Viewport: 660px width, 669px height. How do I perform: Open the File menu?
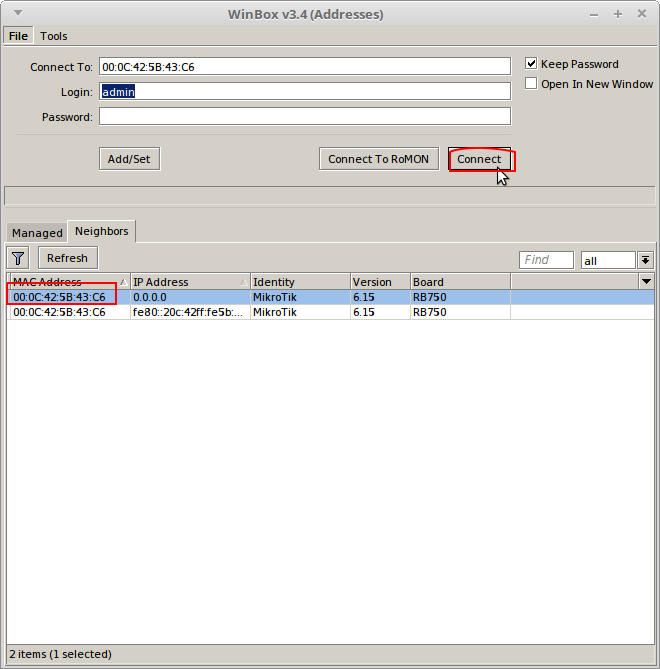(18, 36)
